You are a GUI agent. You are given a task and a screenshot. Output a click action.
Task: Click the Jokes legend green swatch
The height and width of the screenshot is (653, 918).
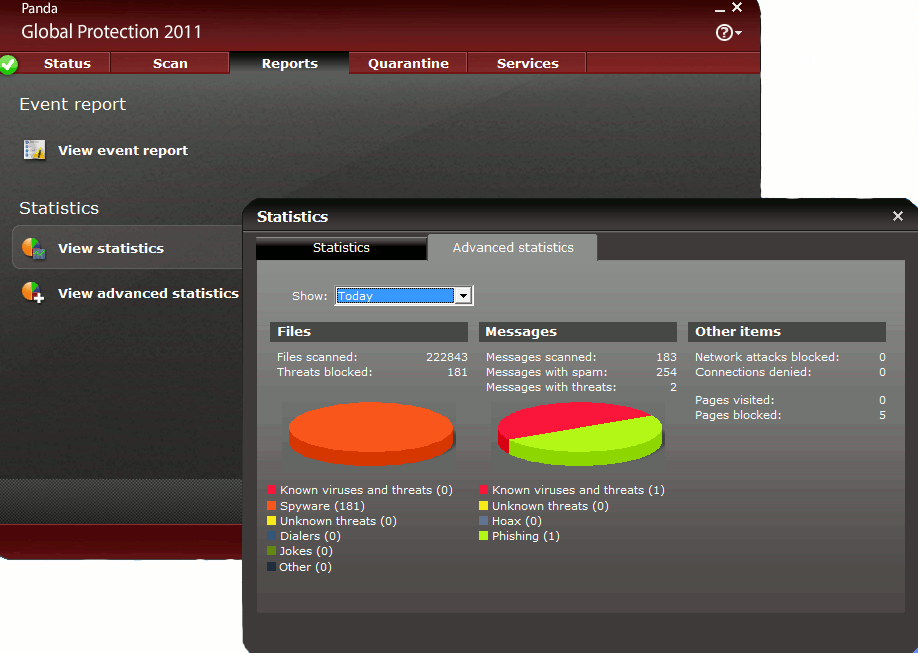tap(272, 551)
